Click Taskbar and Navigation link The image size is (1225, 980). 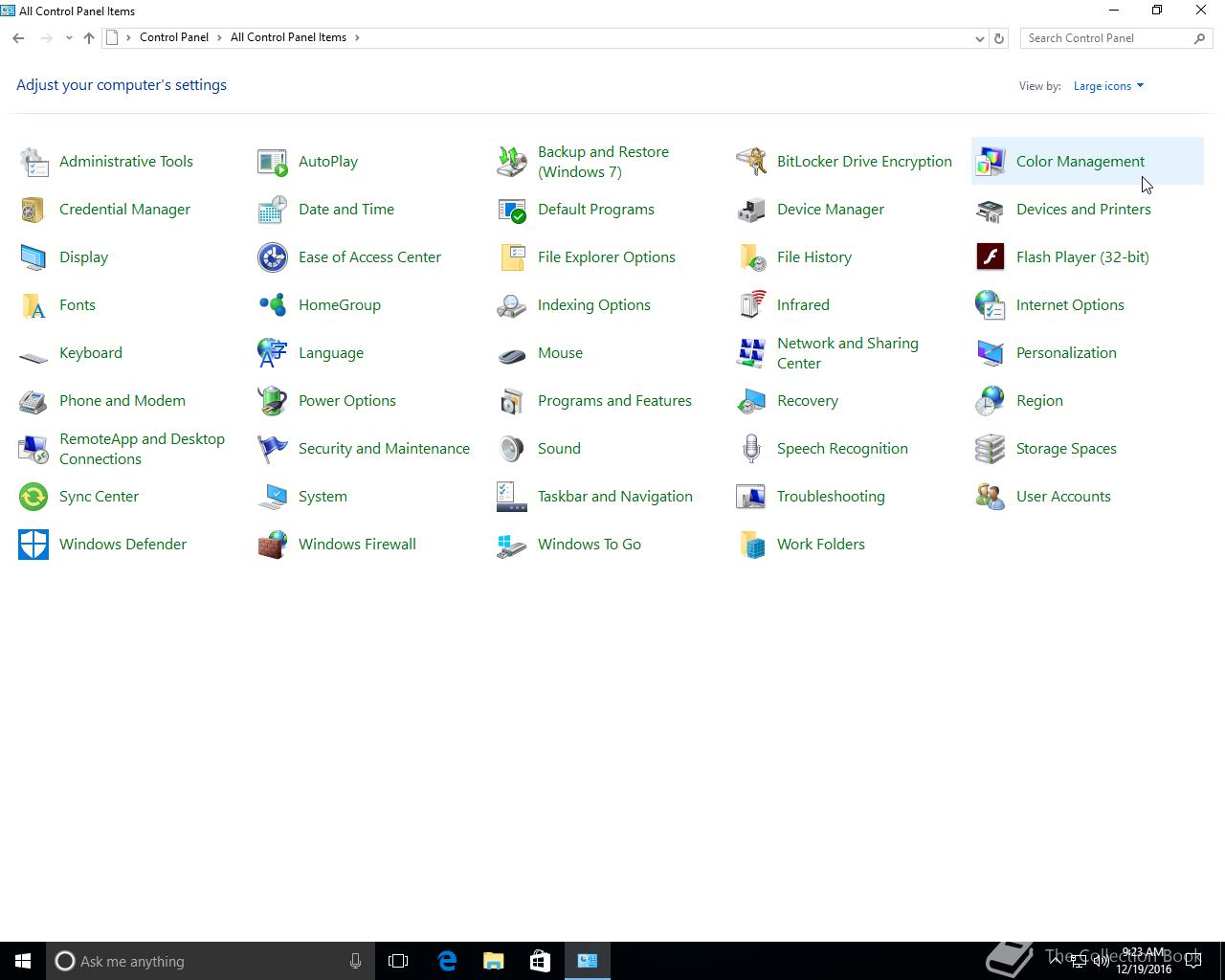point(615,497)
